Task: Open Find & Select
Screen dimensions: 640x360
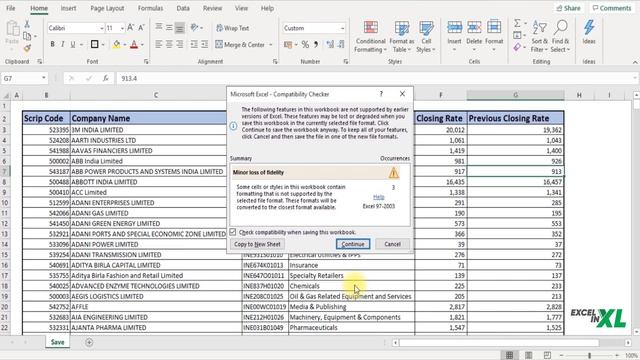Action: click(x=560, y=37)
